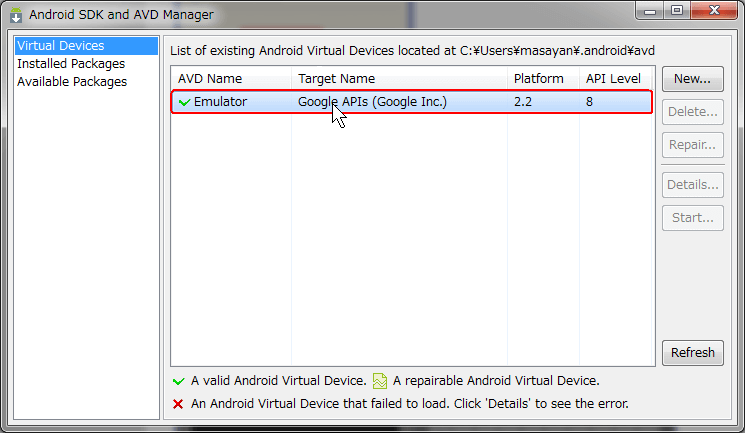This screenshot has height=433, width=745.
Task: Refresh the virtual device list
Action: (x=693, y=353)
